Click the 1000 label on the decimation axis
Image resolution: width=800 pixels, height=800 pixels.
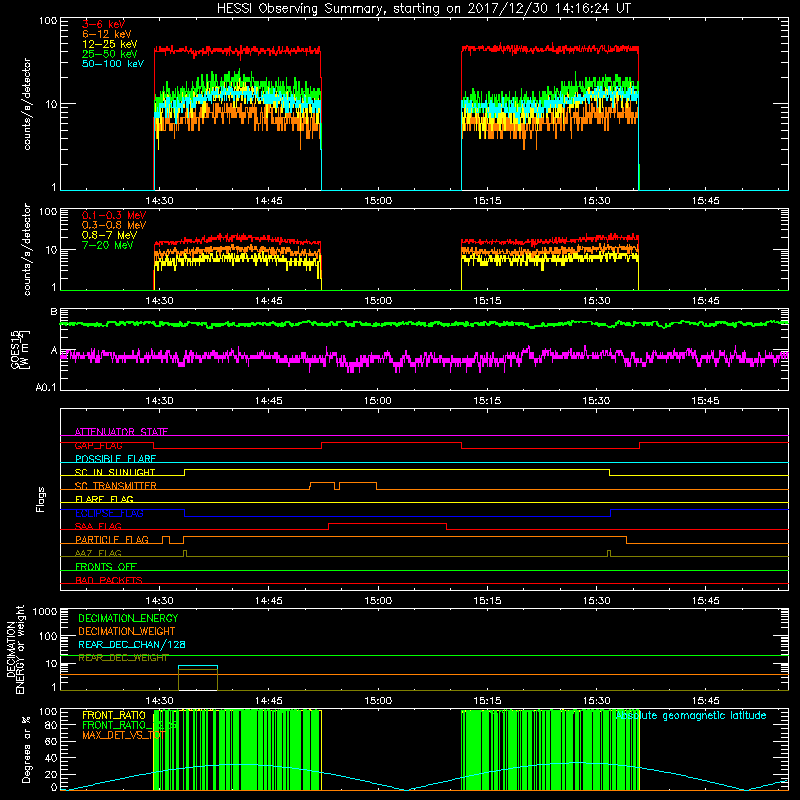click(x=45, y=612)
